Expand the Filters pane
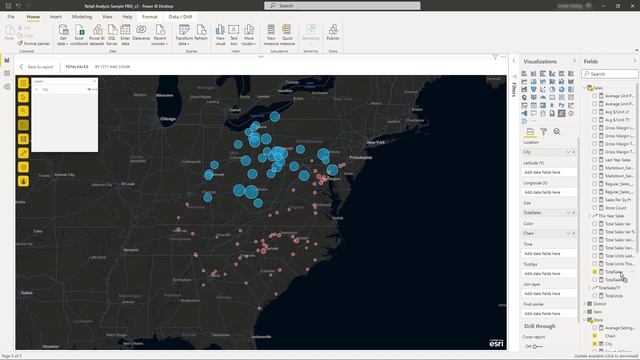 514,61
